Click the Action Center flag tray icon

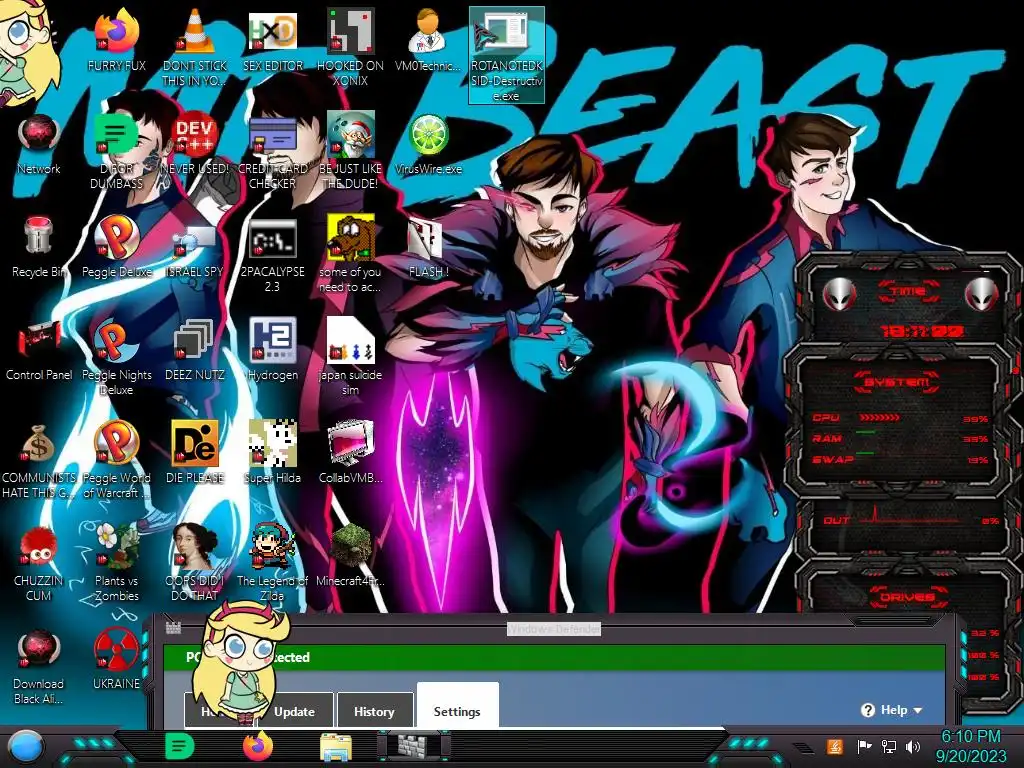coord(865,746)
